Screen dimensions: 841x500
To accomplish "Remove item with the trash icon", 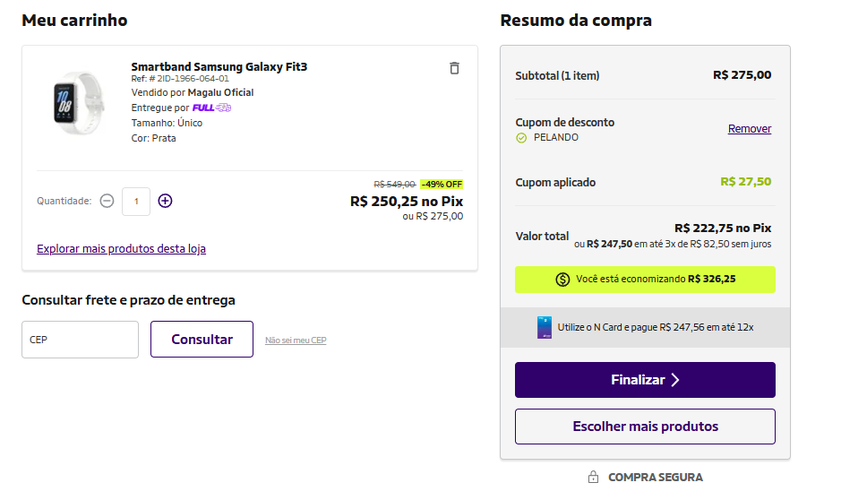I will click(x=454, y=68).
